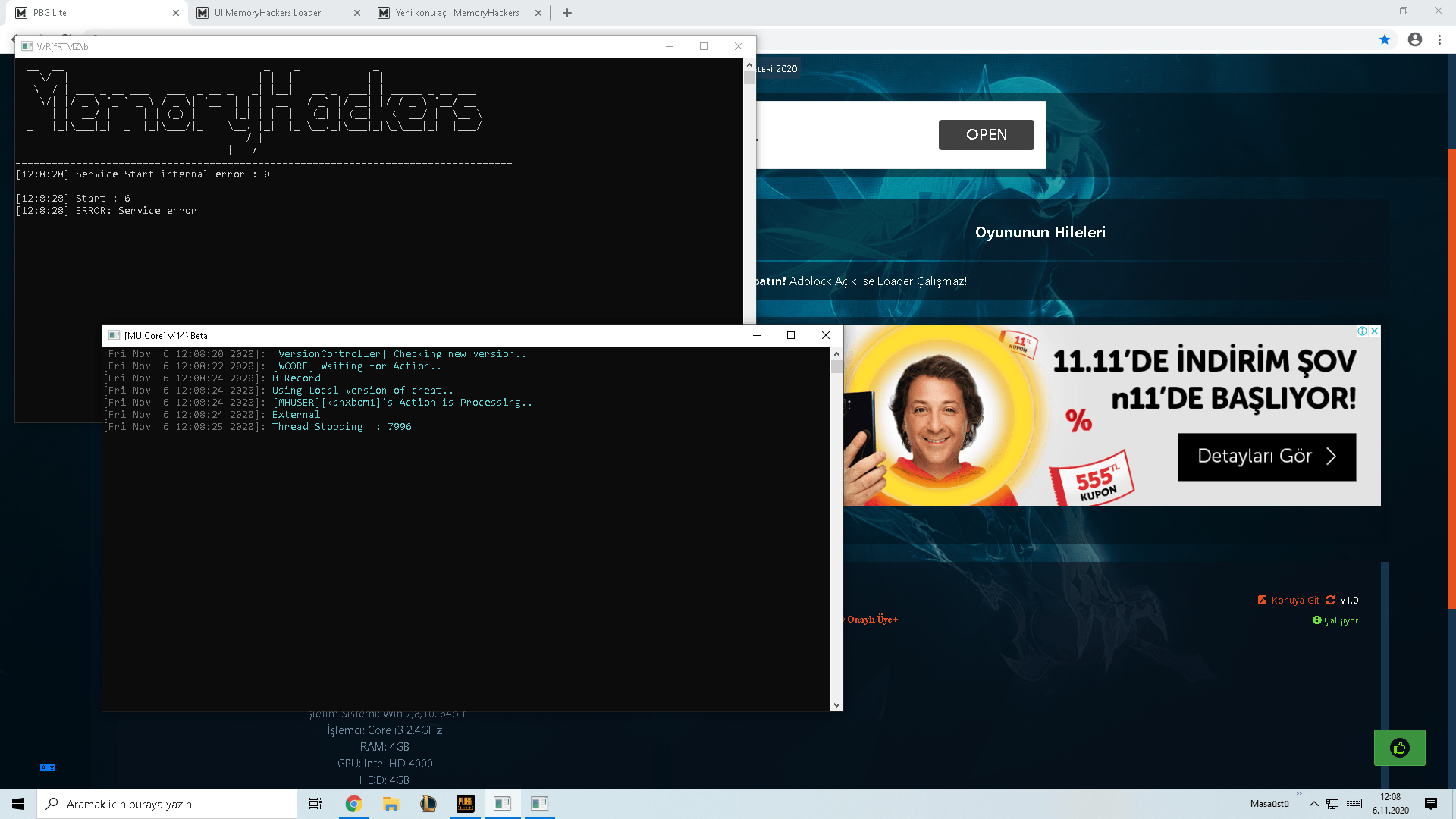Screen dimensions: 1456x819
Task: Maximize the WR[fRTMZ\b console window
Action: point(704,46)
